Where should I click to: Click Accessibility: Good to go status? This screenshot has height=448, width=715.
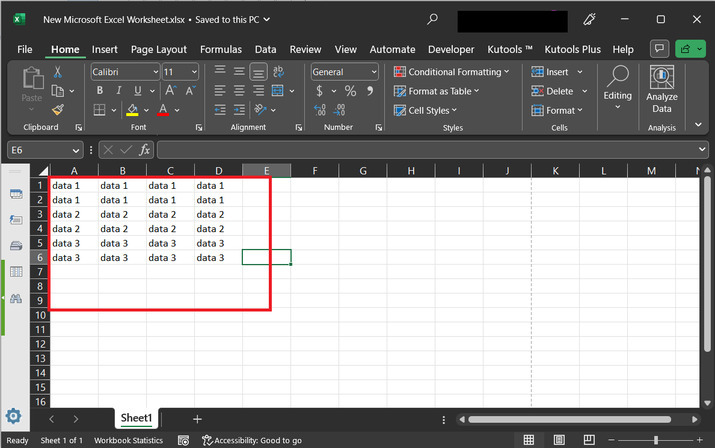(252, 440)
